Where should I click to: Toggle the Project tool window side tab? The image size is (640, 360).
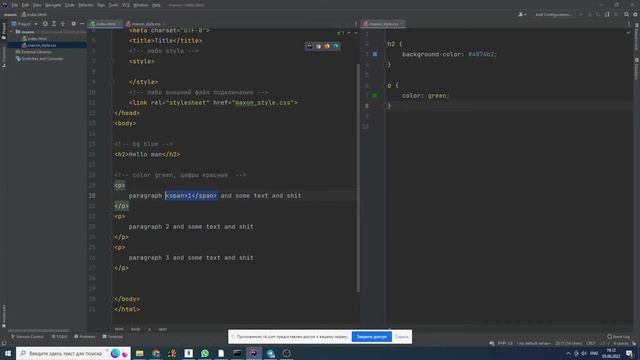(x=4, y=31)
